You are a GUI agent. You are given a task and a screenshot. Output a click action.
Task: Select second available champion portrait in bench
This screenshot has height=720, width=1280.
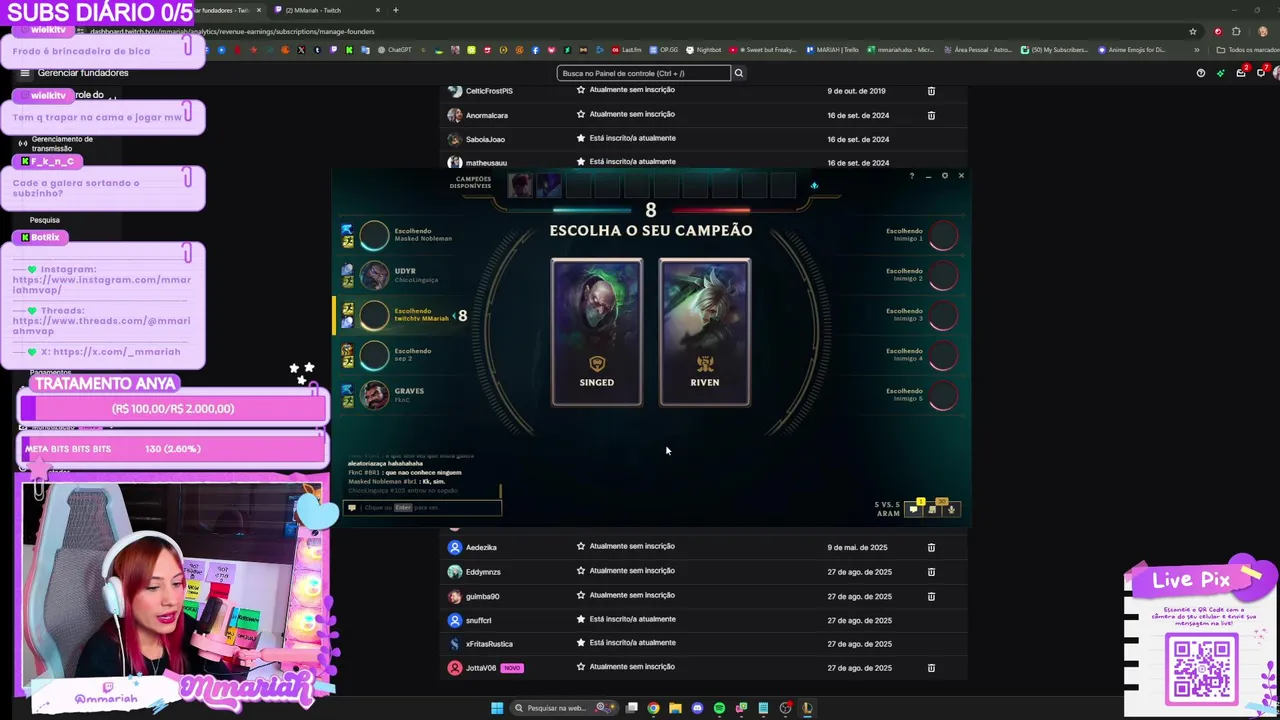pos(548,185)
